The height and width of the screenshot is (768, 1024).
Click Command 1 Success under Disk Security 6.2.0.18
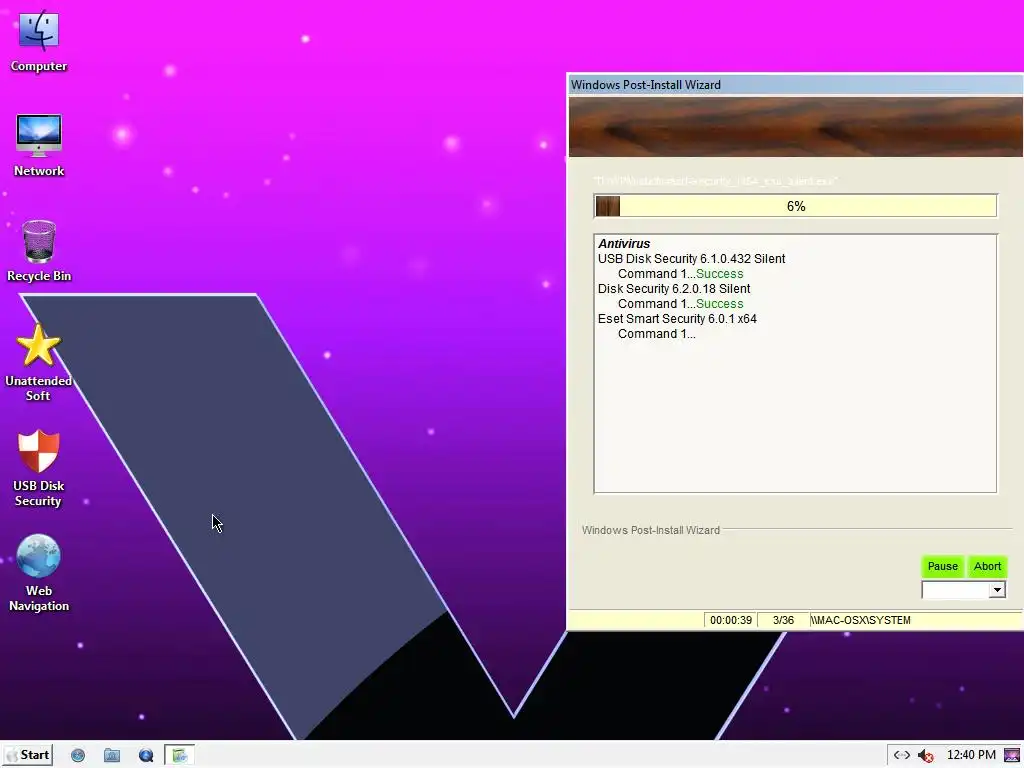click(x=680, y=304)
